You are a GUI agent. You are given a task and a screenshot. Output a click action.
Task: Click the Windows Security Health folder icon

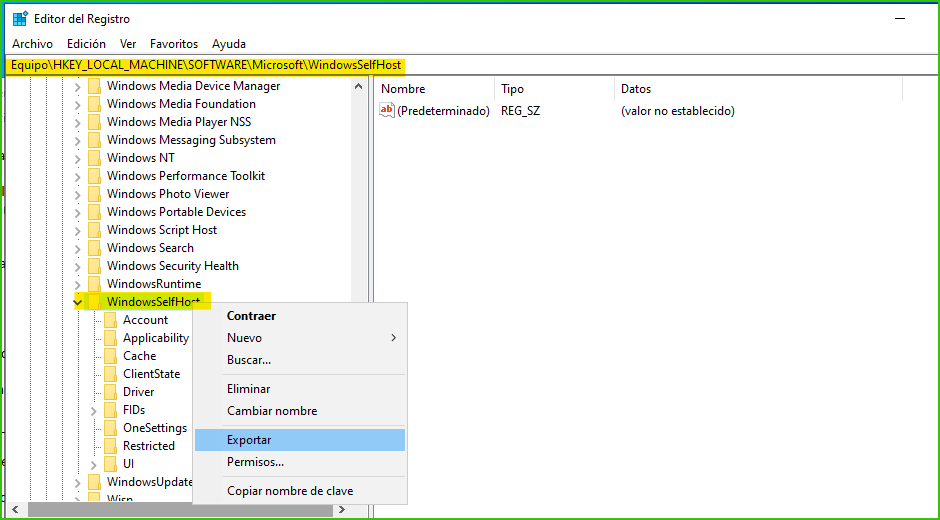point(95,266)
